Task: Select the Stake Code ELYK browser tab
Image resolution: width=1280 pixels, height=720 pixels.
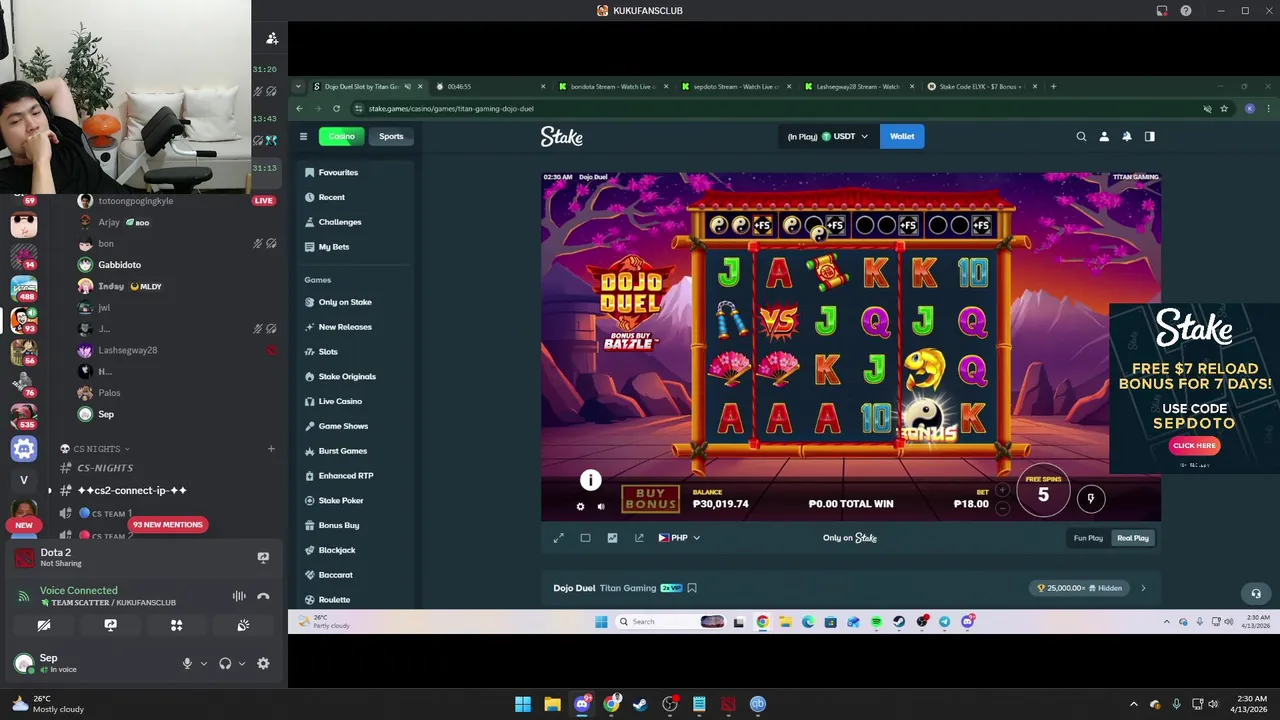Action: point(981,87)
